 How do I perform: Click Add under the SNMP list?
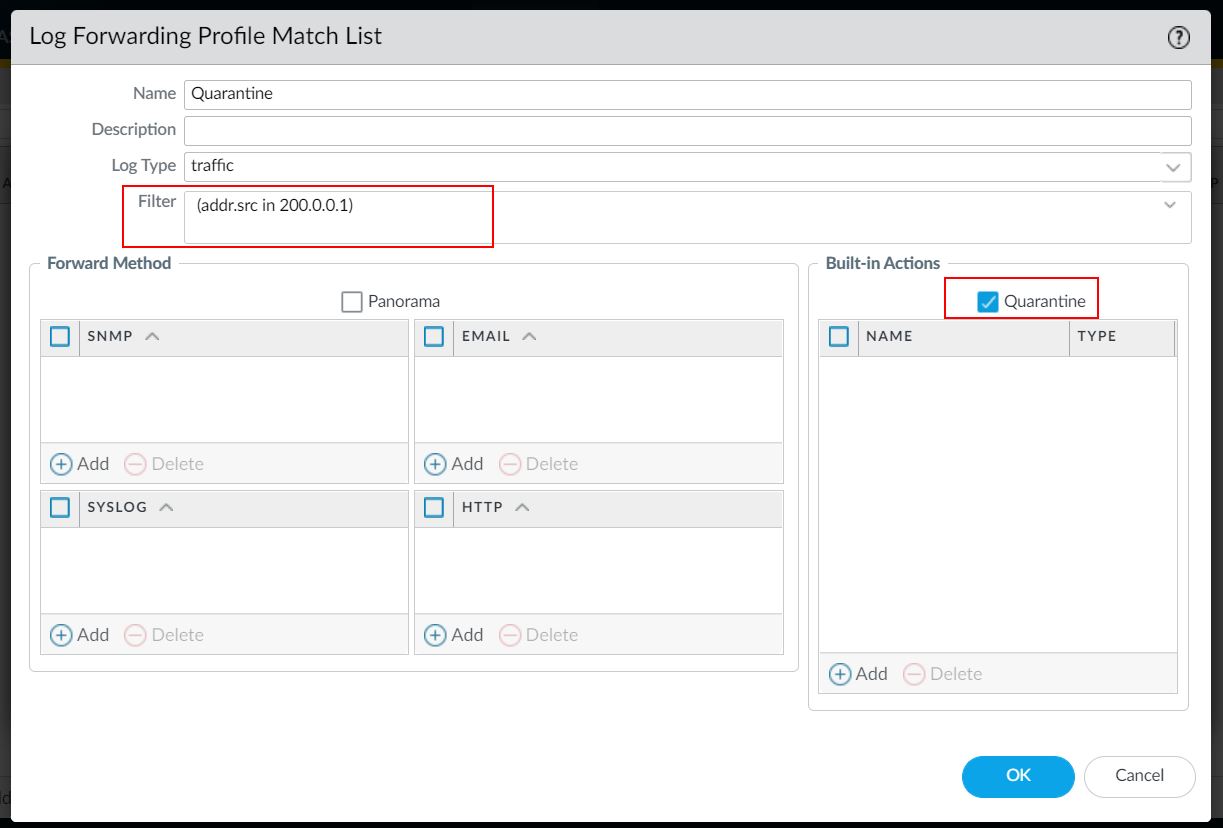tap(80, 464)
